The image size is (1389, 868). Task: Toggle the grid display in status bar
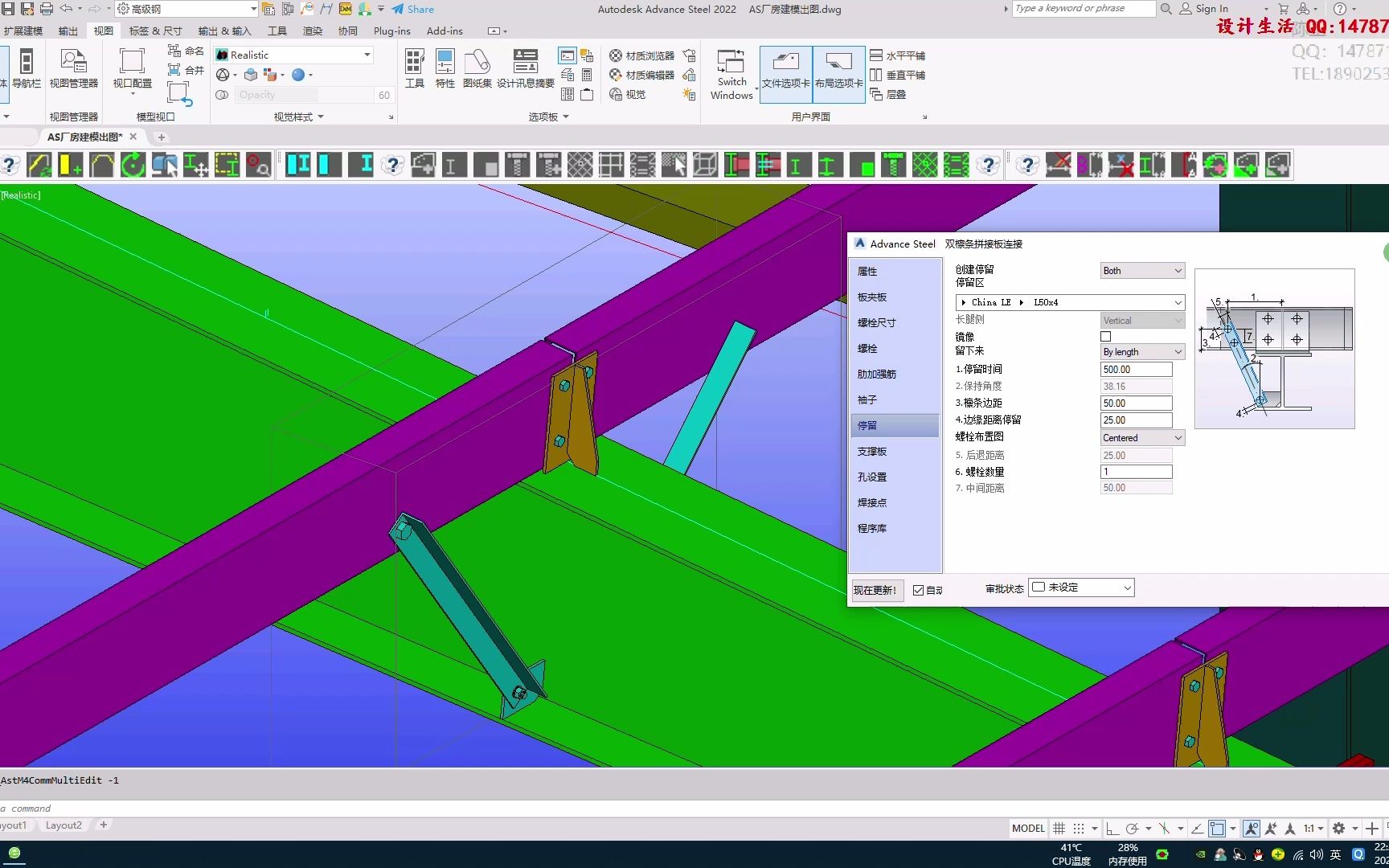(1059, 828)
